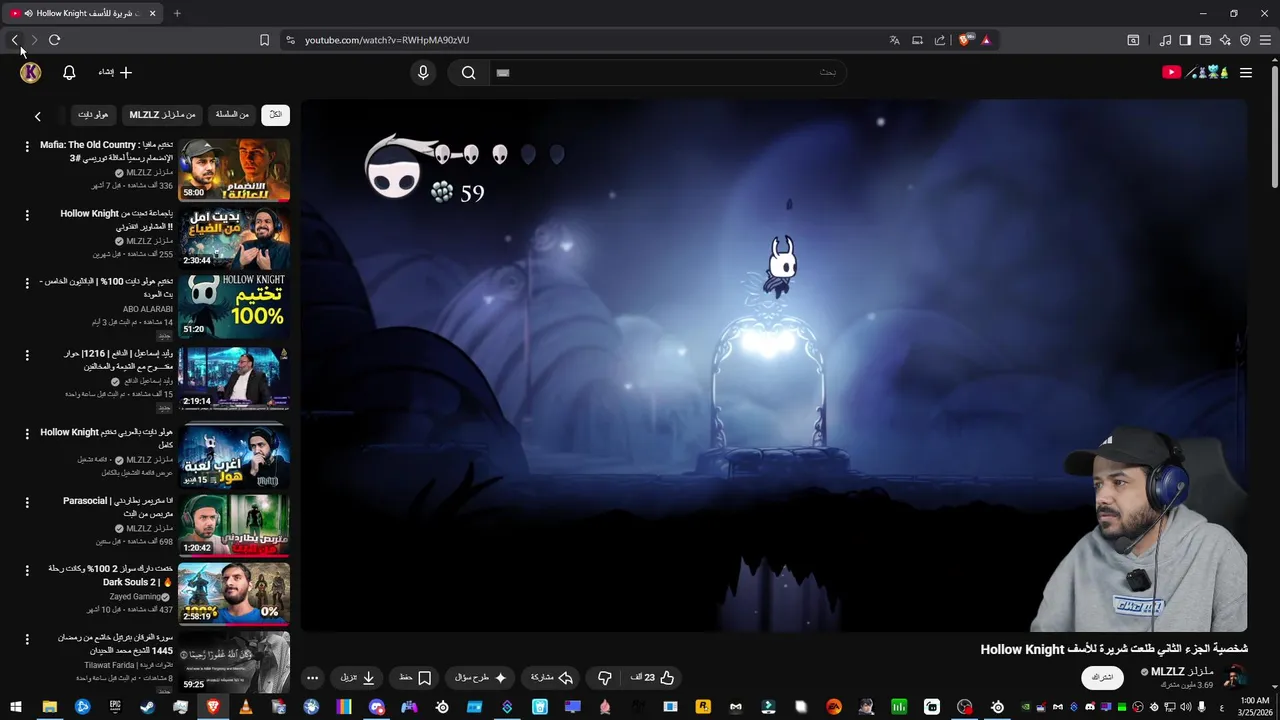Open more actions three-dot menu under video

(312, 678)
